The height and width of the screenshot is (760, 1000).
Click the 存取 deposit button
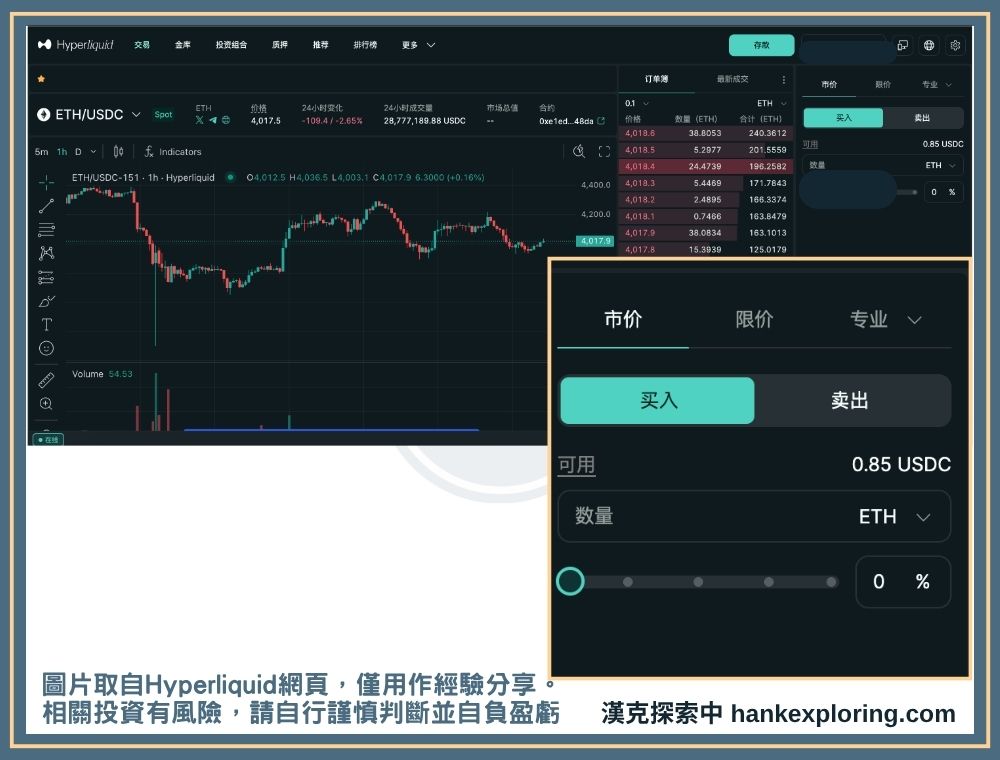tap(761, 45)
